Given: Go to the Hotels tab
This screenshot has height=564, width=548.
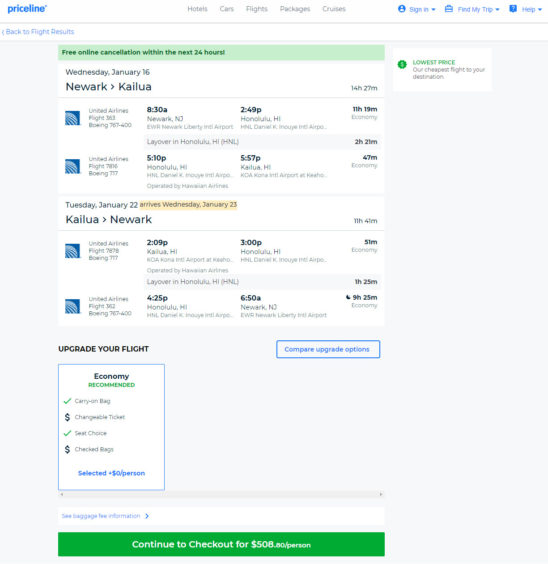Looking at the screenshot, I should [x=197, y=9].
